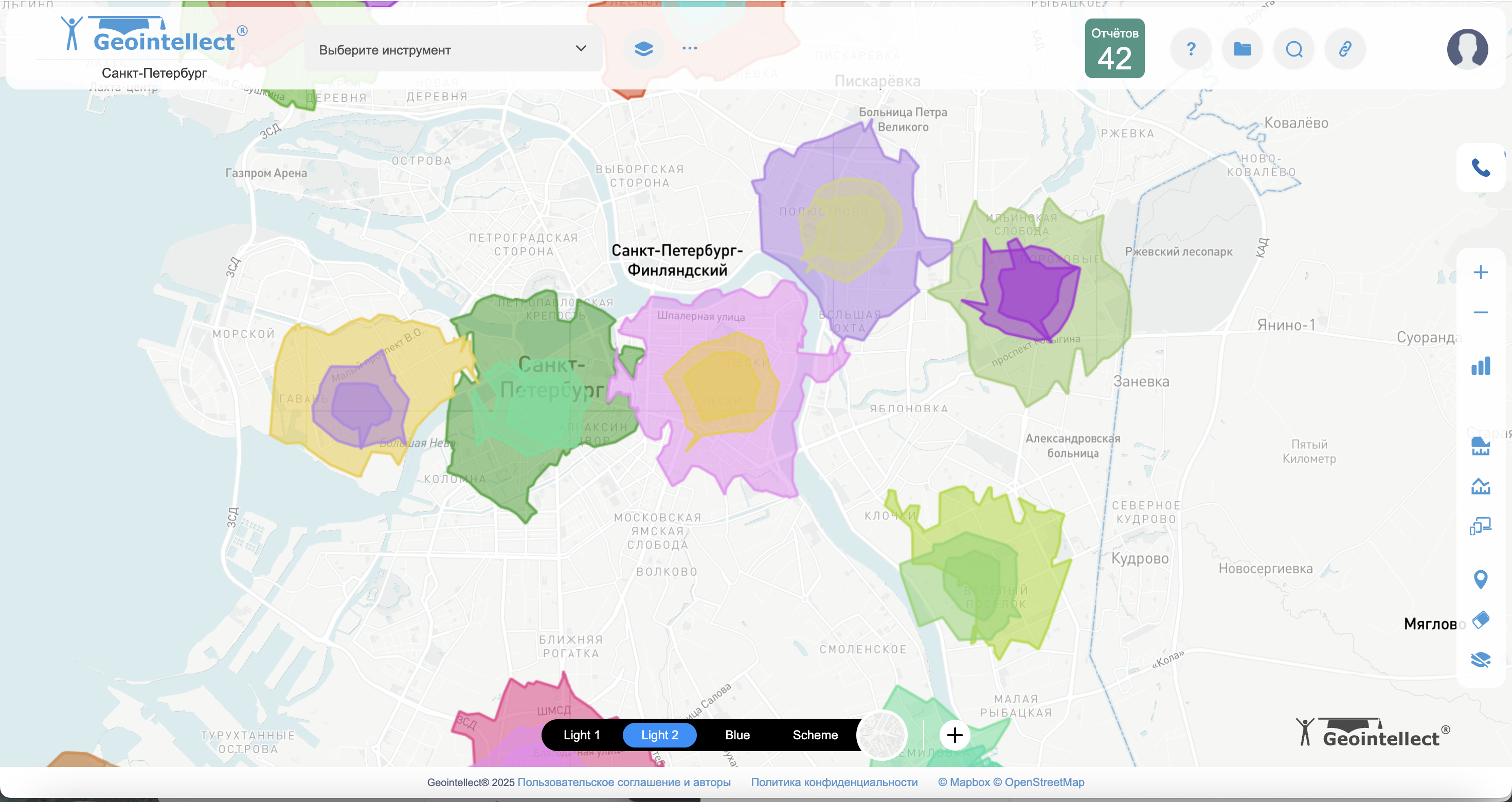The height and width of the screenshot is (802, 1512).
Task: Open 'Политика конфиденциальности' link
Action: [x=834, y=782]
